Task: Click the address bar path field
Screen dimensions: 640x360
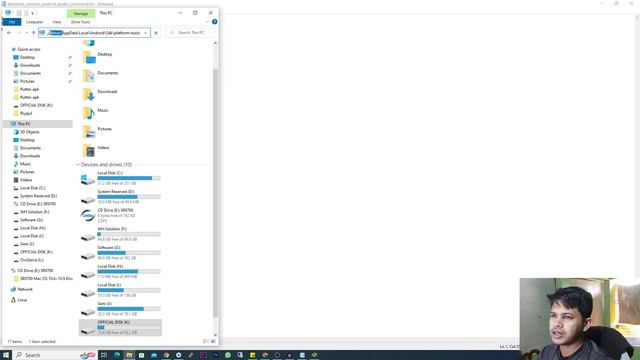Action: (94, 33)
